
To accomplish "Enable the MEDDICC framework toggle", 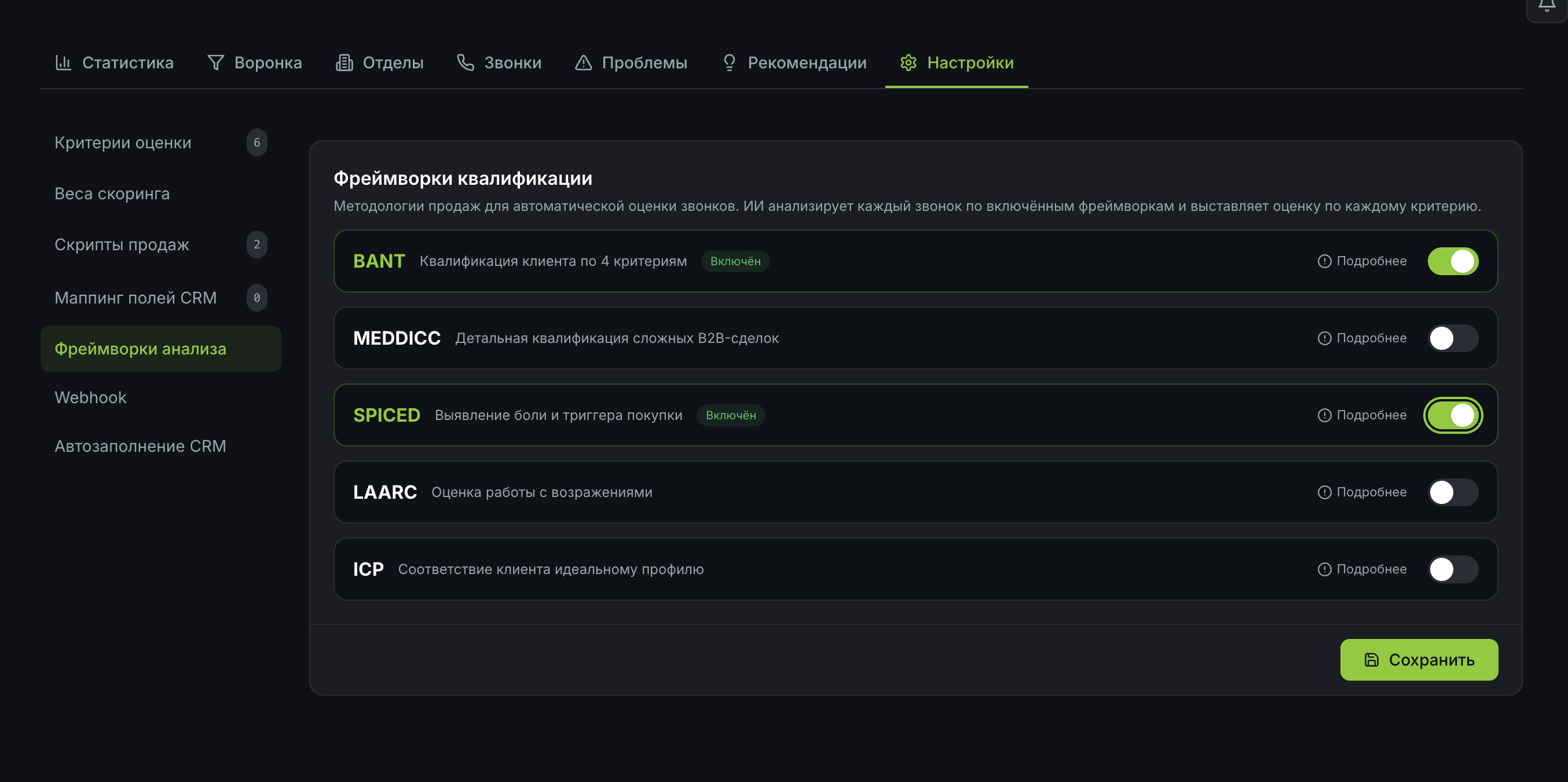I will click(x=1453, y=338).
